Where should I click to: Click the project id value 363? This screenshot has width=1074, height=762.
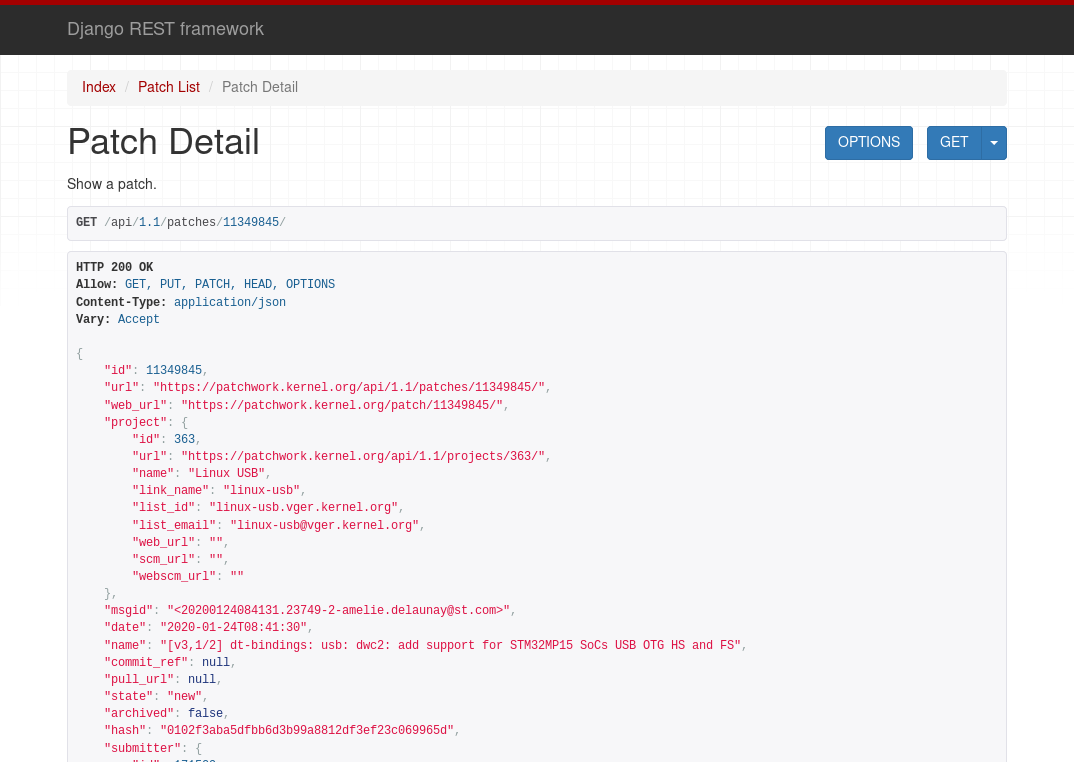tap(184, 439)
